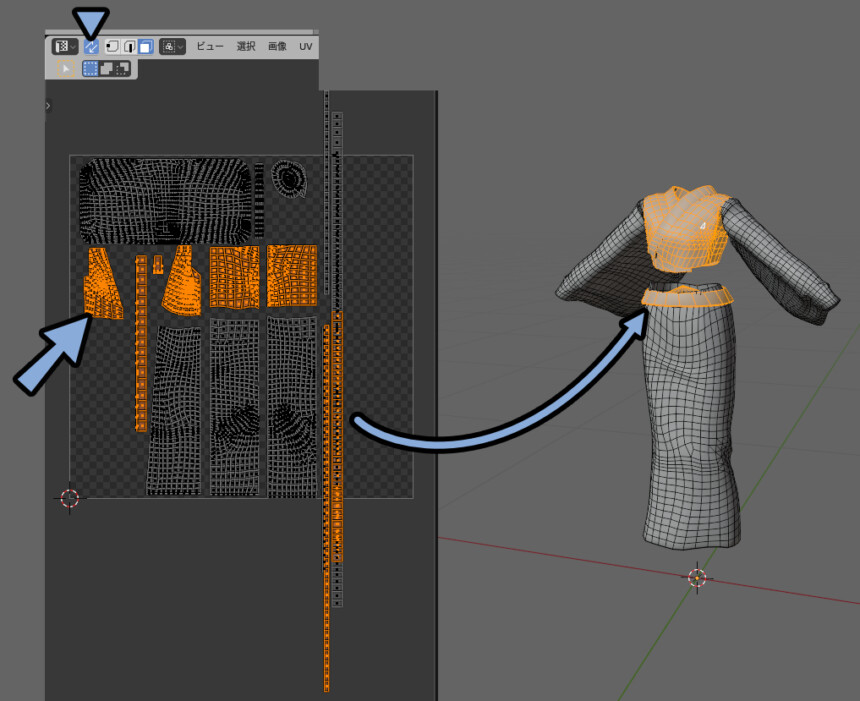
Task: Open the sticky selection mode dropdown
Action: 172,47
